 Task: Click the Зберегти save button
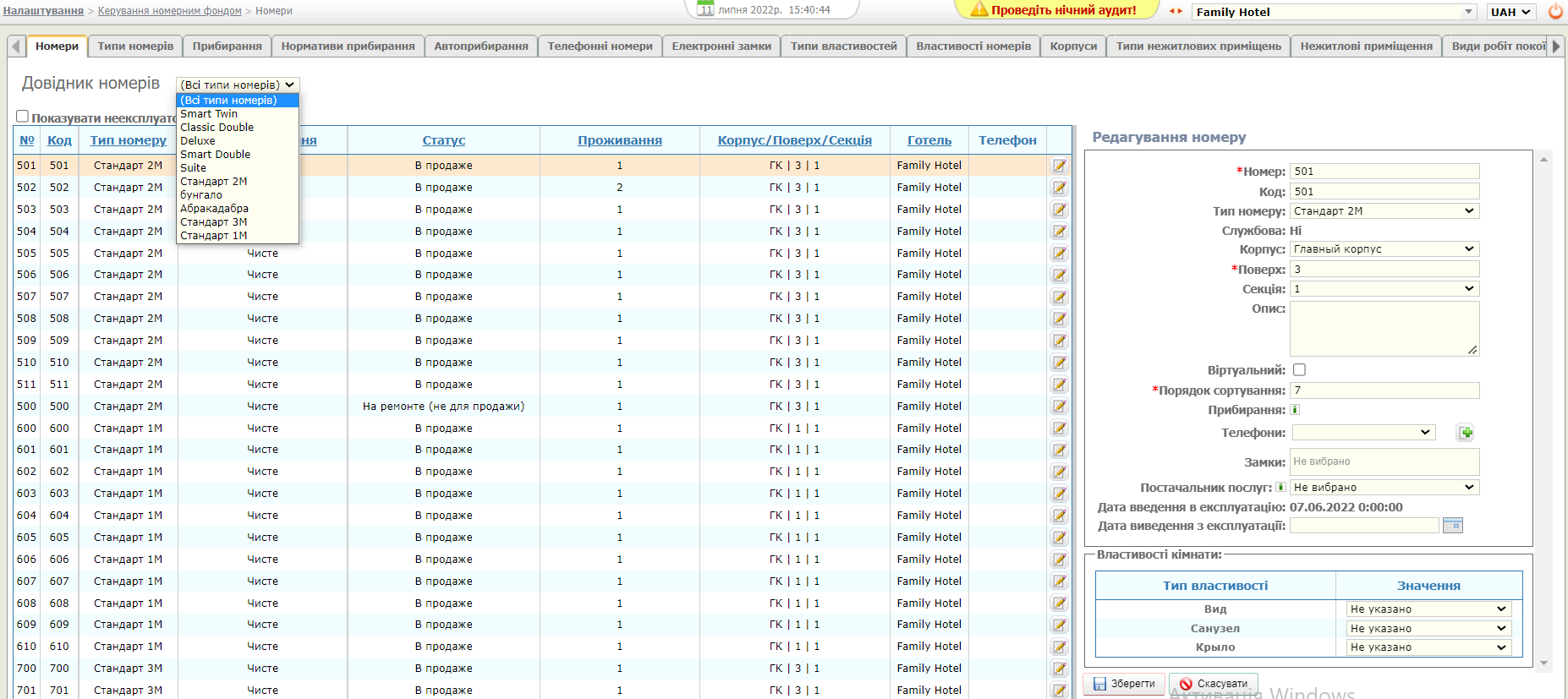coord(1124,684)
